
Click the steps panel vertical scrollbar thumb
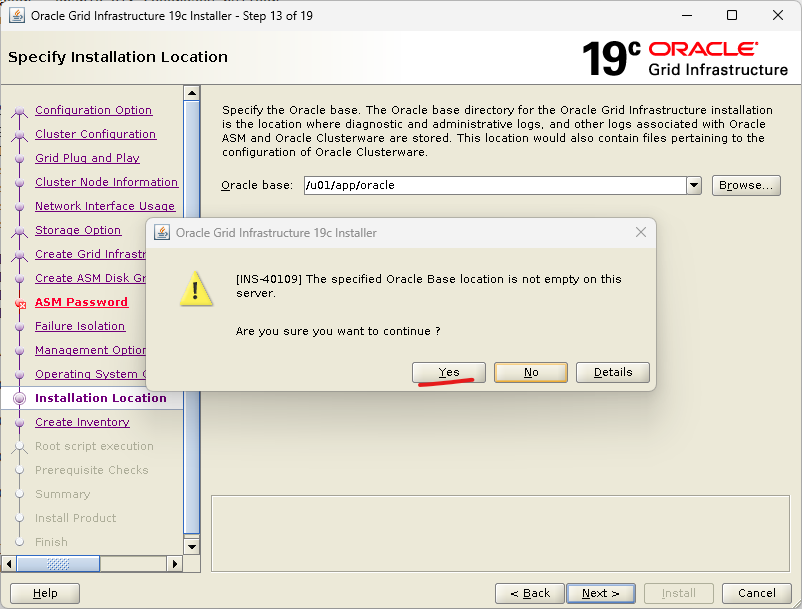coord(192,317)
